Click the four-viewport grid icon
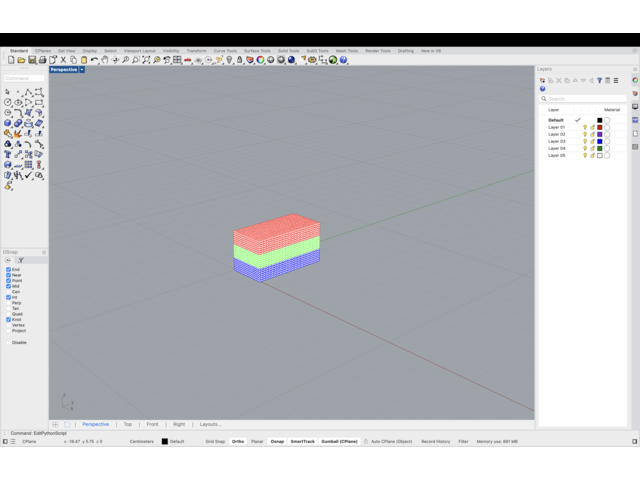The height and width of the screenshot is (480, 640). (x=177, y=60)
